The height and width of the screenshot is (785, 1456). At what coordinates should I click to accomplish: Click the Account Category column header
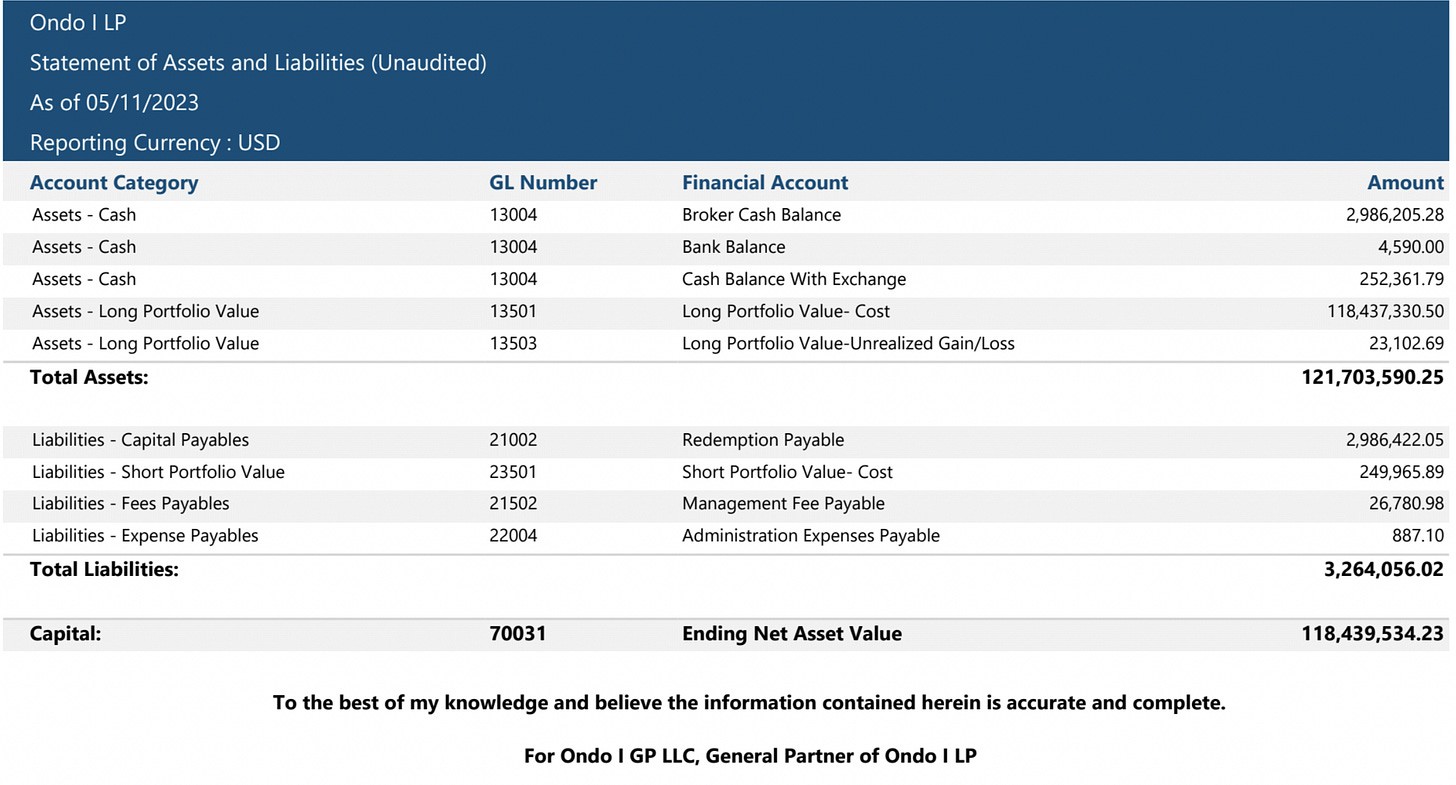point(114,183)
